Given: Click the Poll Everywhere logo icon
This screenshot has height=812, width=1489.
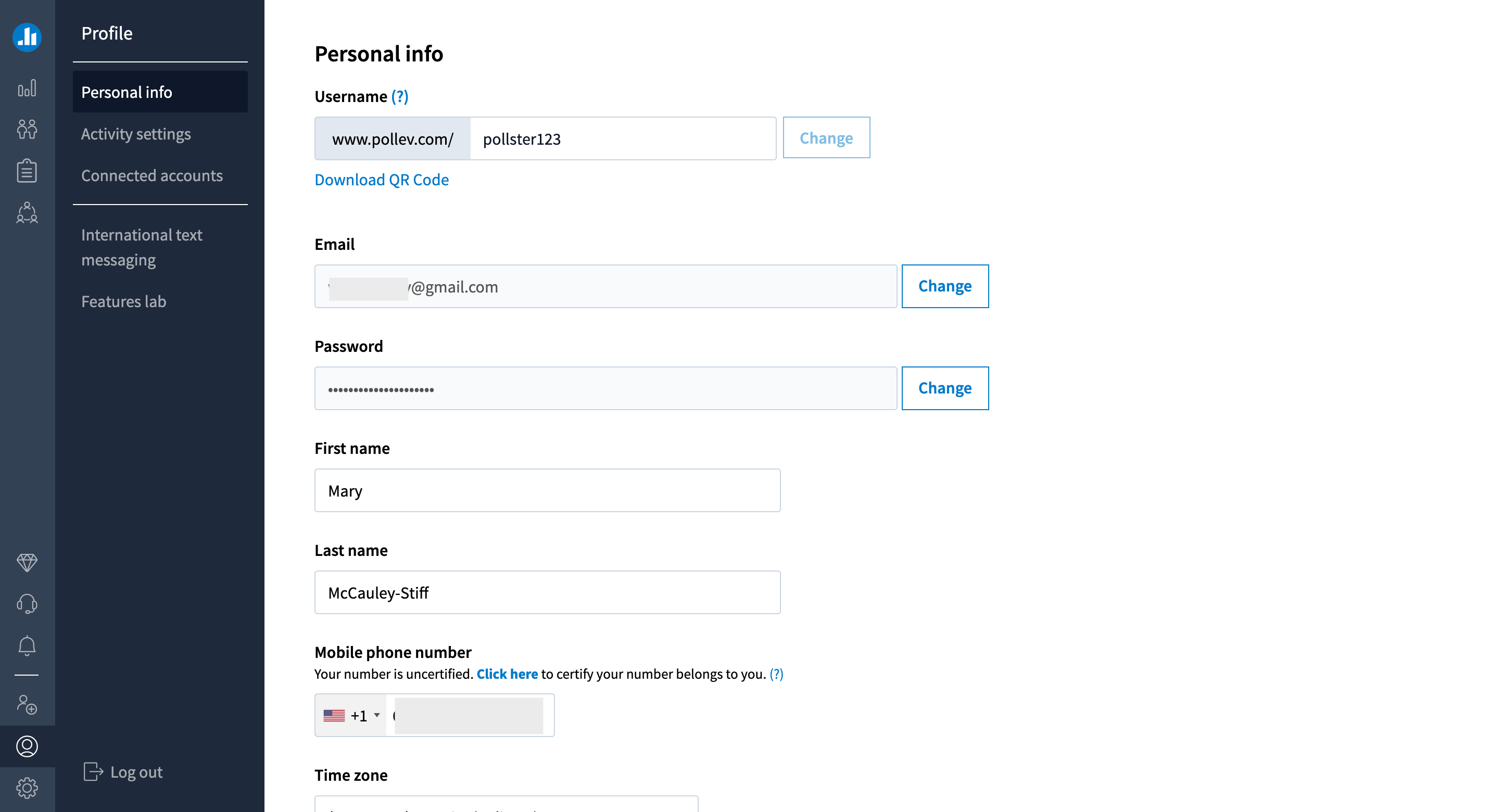Looking at the screenshot, I should point(27,37).
